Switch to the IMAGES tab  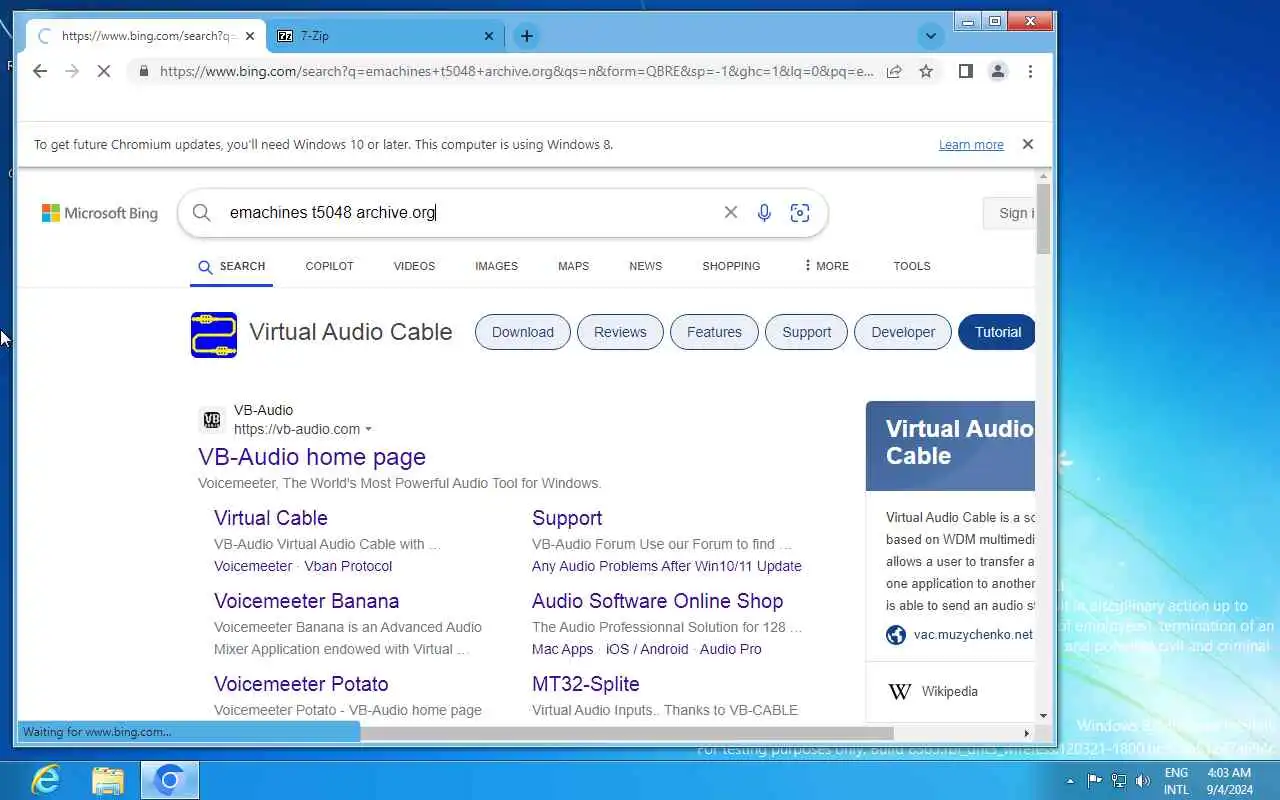496,266
